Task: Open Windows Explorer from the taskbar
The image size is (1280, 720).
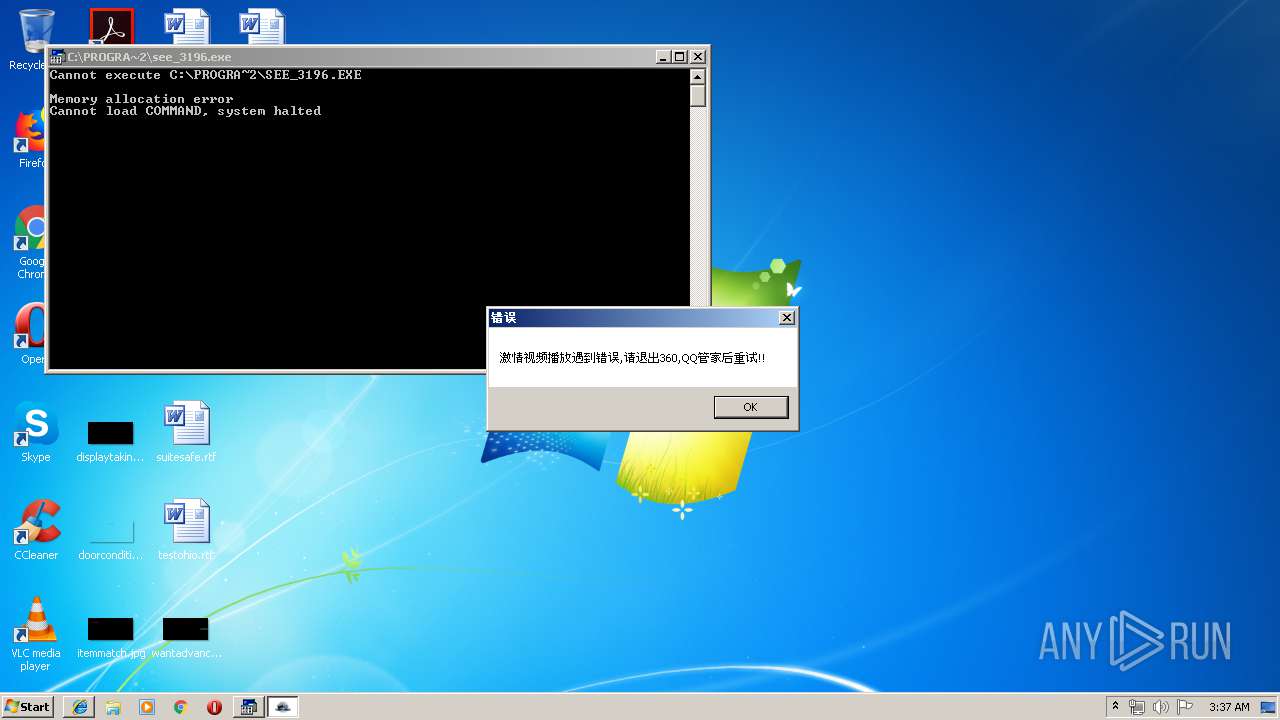Action: [x=113, y=706]
